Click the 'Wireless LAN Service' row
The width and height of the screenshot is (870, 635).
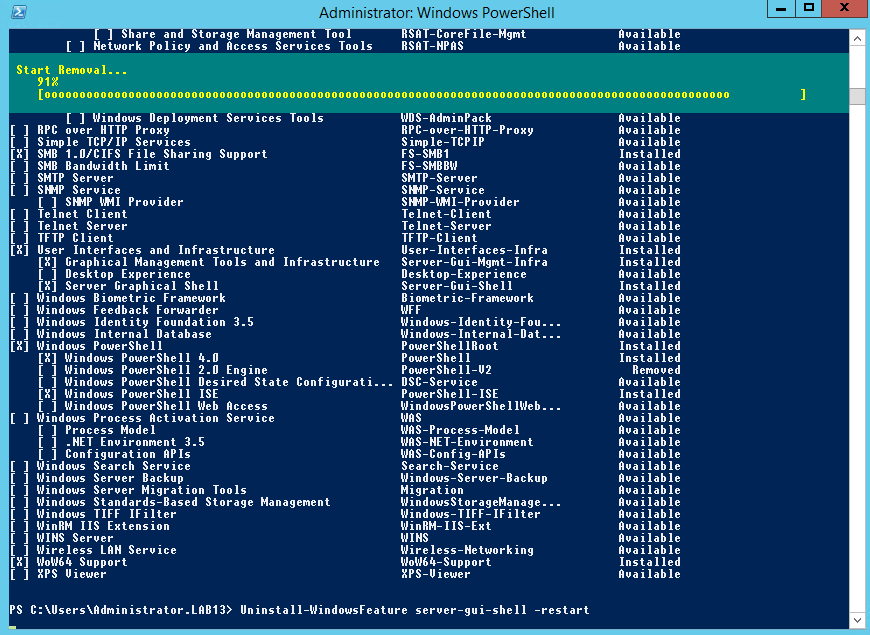click(345, 550)
